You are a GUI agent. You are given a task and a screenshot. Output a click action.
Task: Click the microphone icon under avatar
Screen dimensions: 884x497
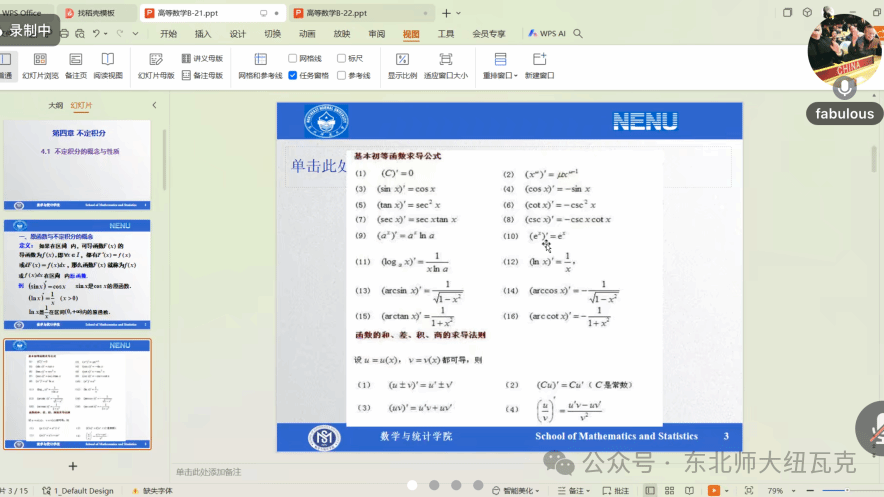click(844, 88)
